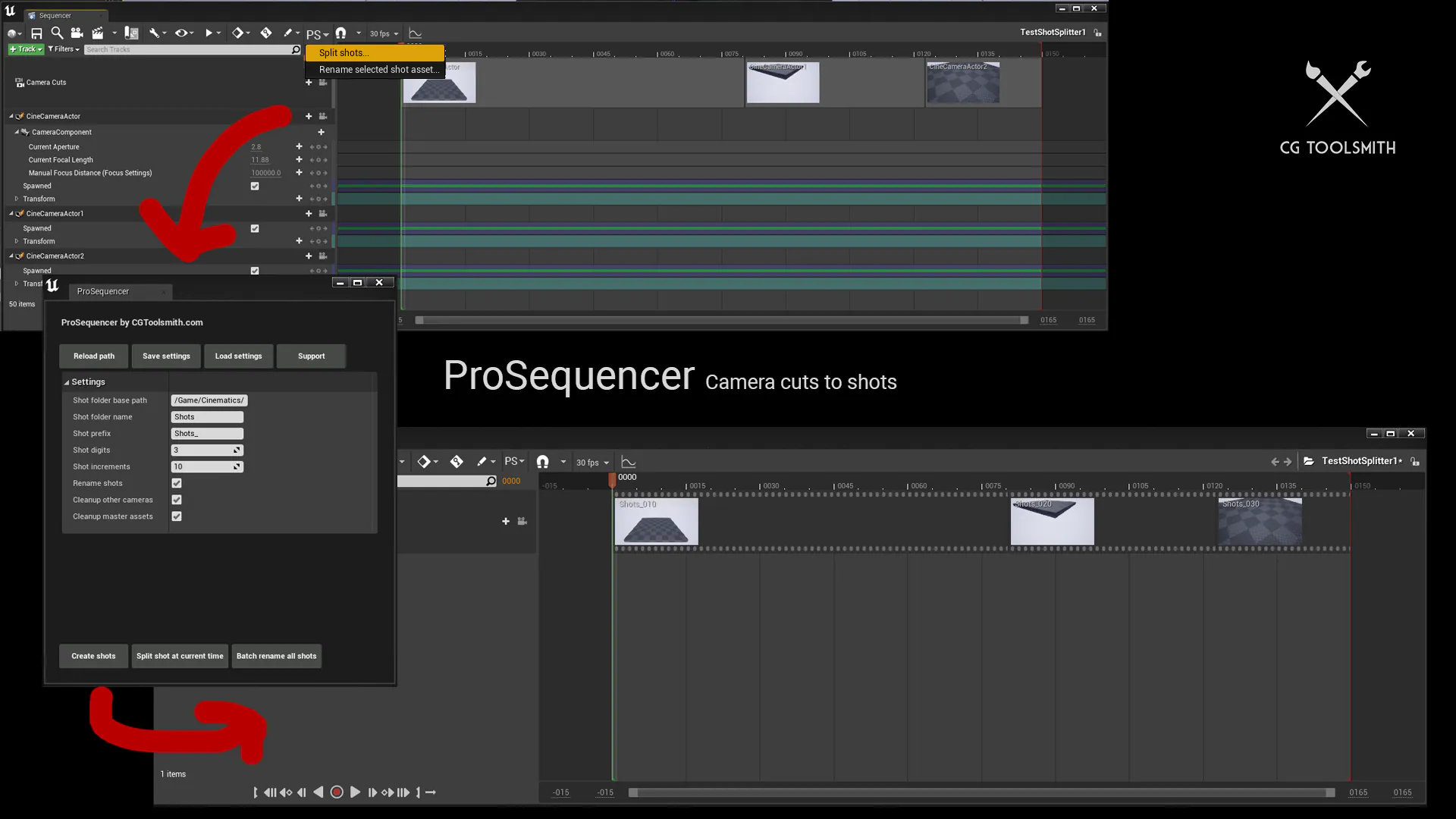This screenshot has height=819, width=1456.
Task: Toggle Spawned checkbox under CineCameraActor2
Action: [255, 271]
